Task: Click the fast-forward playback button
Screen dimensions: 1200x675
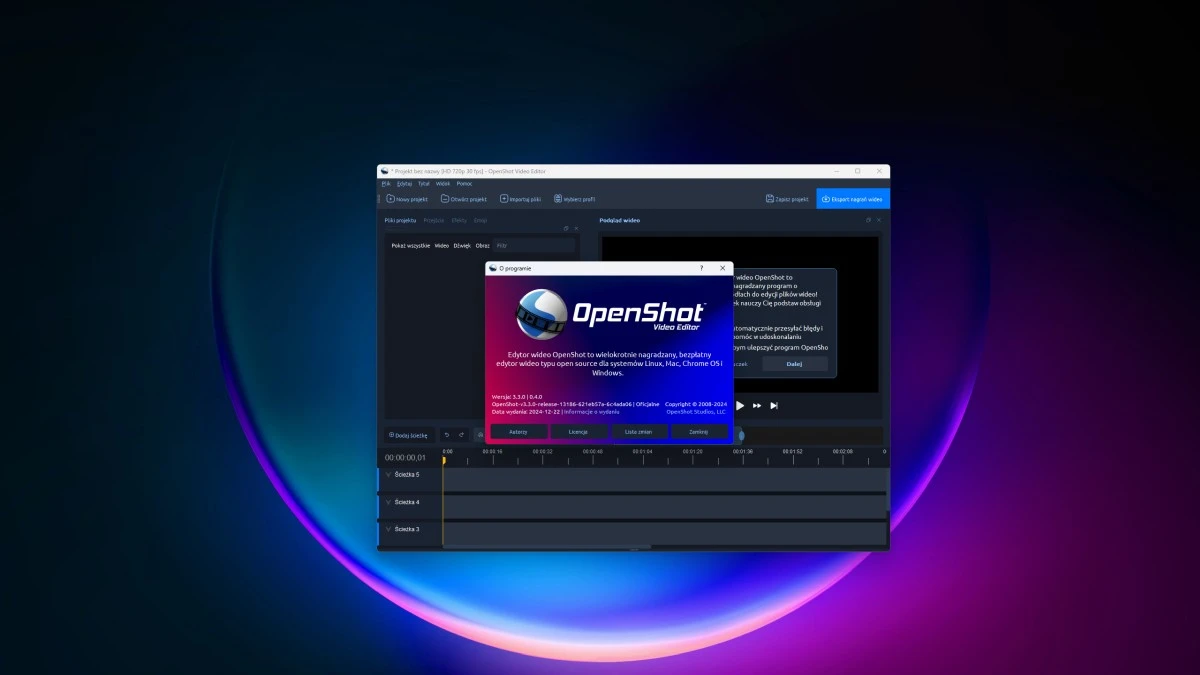Action: [757, 406]
